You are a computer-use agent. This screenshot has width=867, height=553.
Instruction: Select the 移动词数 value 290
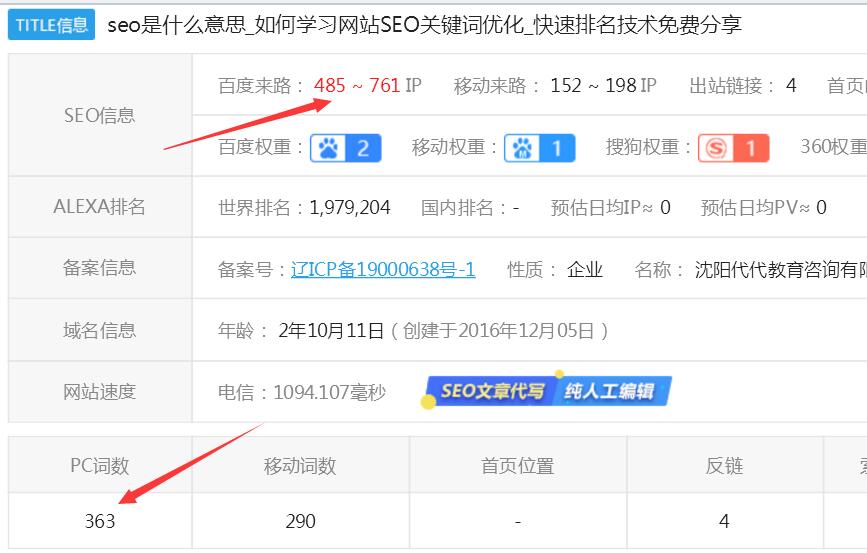(x=300, y=521)
